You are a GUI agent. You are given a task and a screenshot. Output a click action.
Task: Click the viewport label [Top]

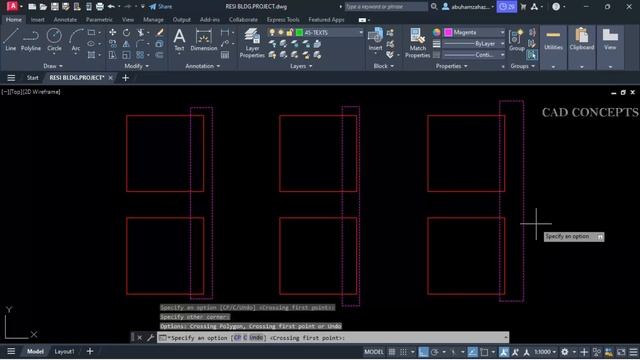(x=16, y=92)
